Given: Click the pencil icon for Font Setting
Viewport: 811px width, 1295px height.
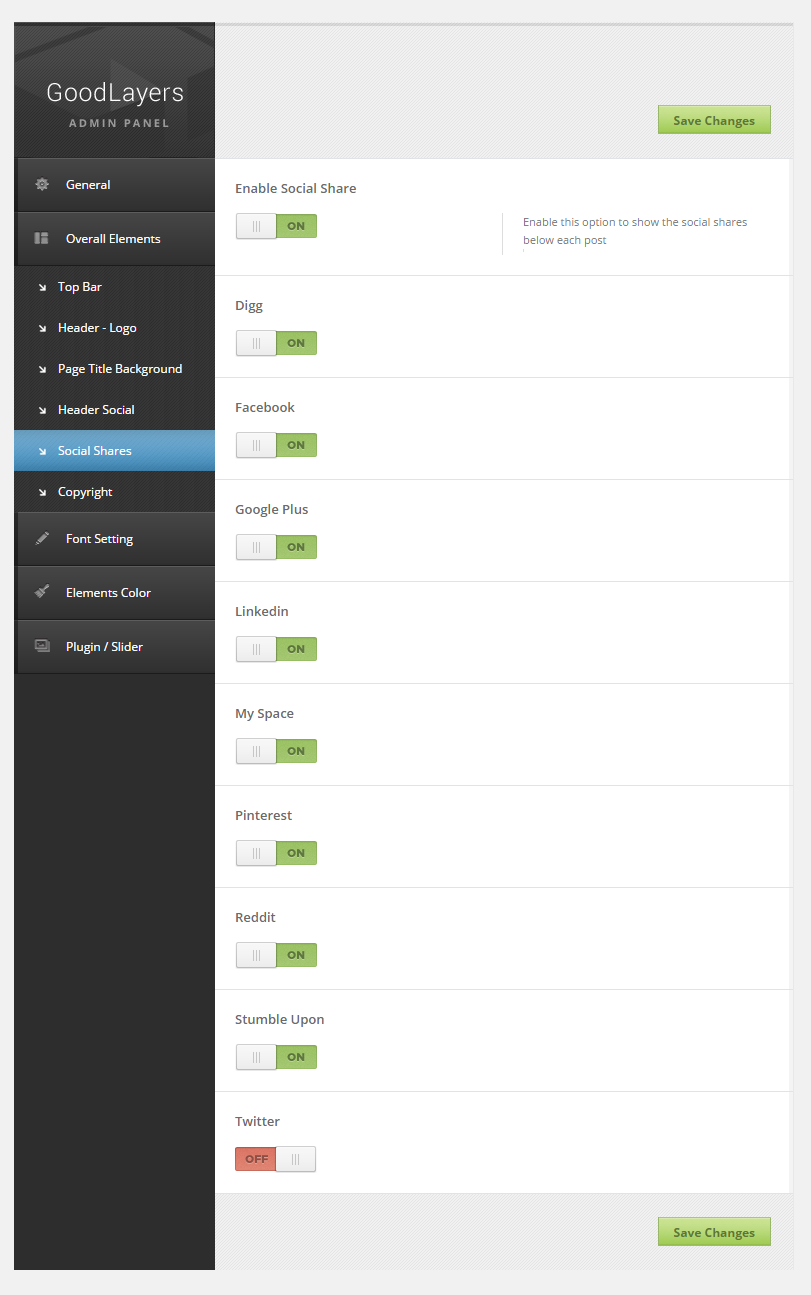Looking at the screenshot, I should 42,539.
